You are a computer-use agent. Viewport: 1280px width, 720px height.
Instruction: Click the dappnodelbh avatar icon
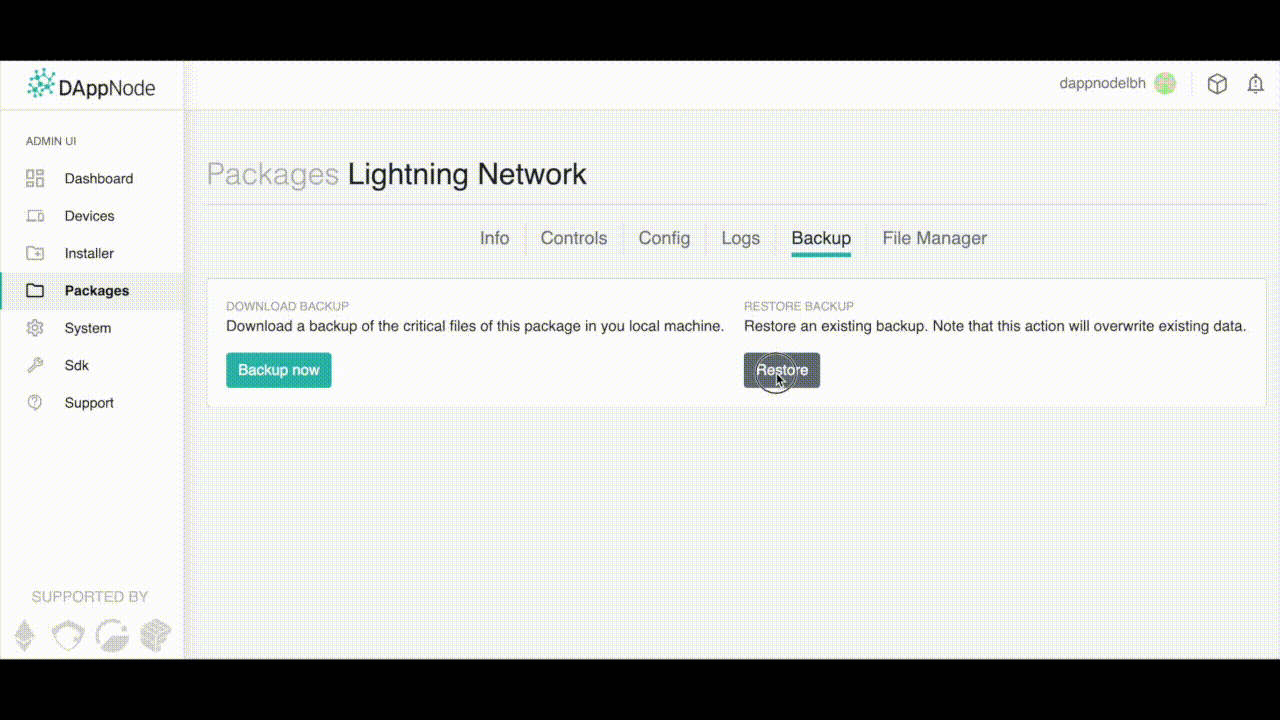click(x=1165, y=84)
